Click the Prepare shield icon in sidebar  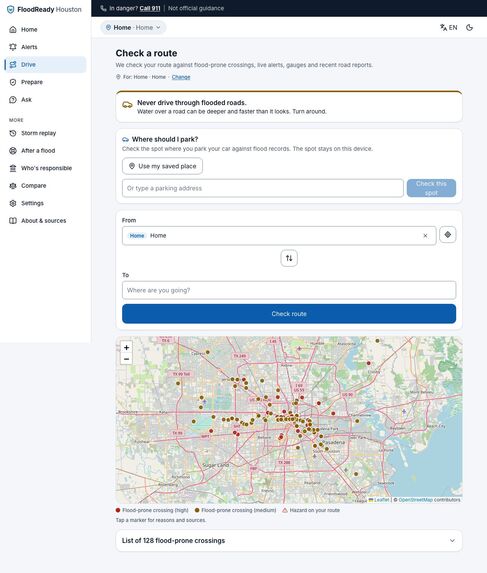pos(13,82)
